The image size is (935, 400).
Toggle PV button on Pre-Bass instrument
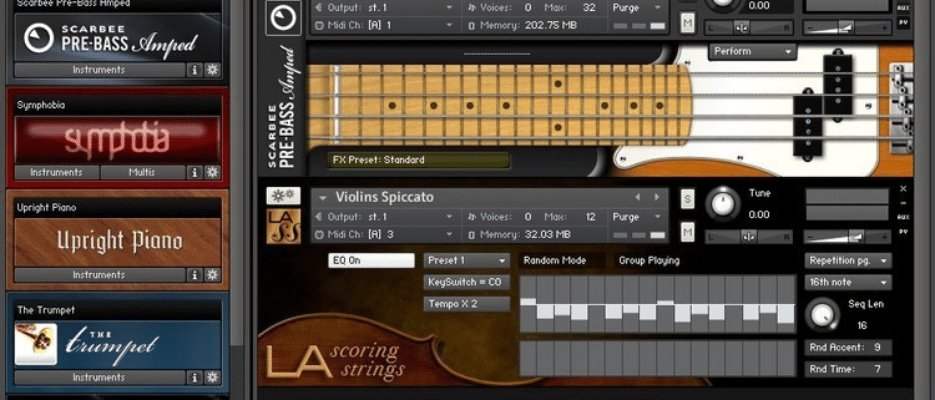tap(903, 22)
